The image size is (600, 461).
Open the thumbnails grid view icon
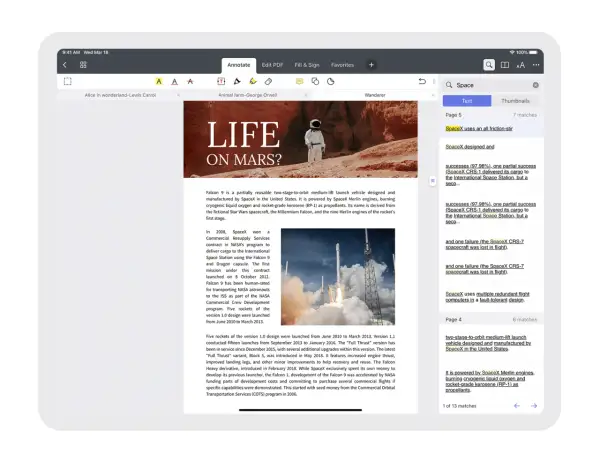pyautogui.click(x=83, y=65)
